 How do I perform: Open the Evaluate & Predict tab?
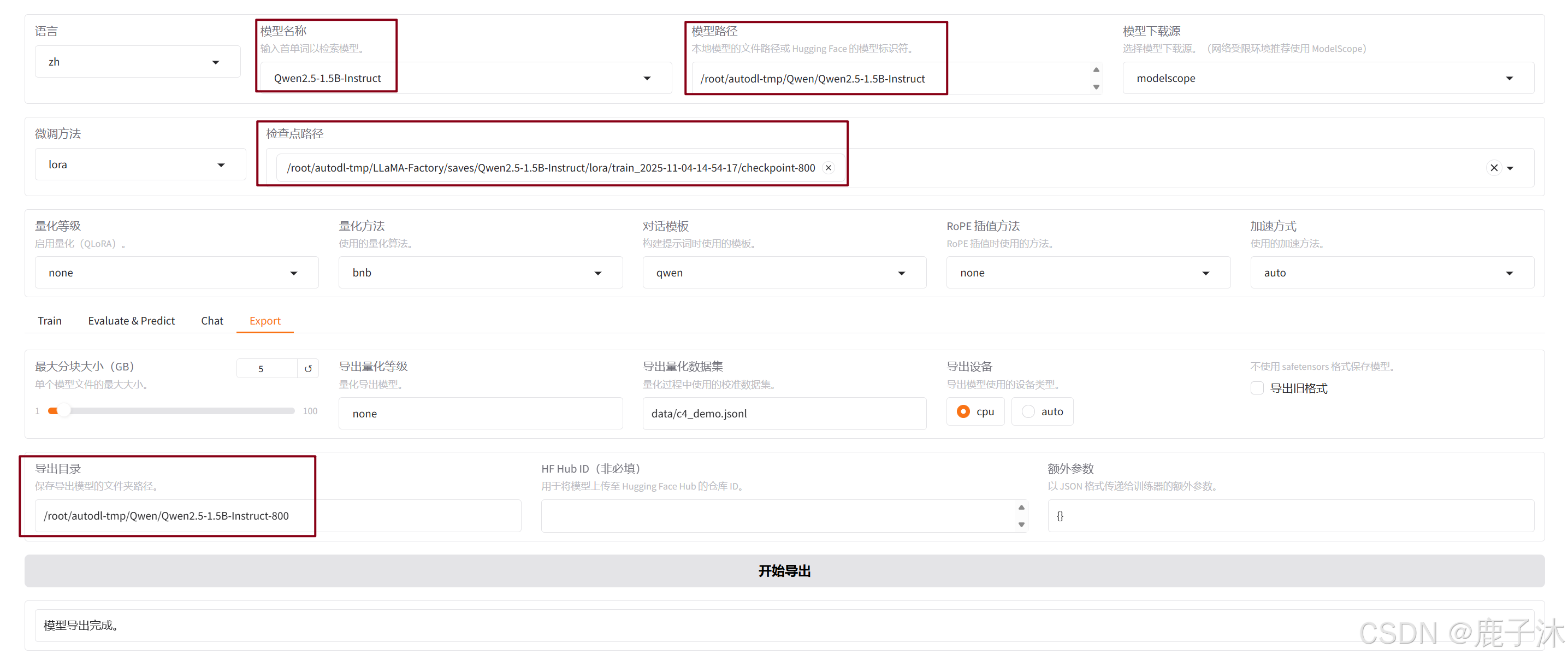coord(131,320)
